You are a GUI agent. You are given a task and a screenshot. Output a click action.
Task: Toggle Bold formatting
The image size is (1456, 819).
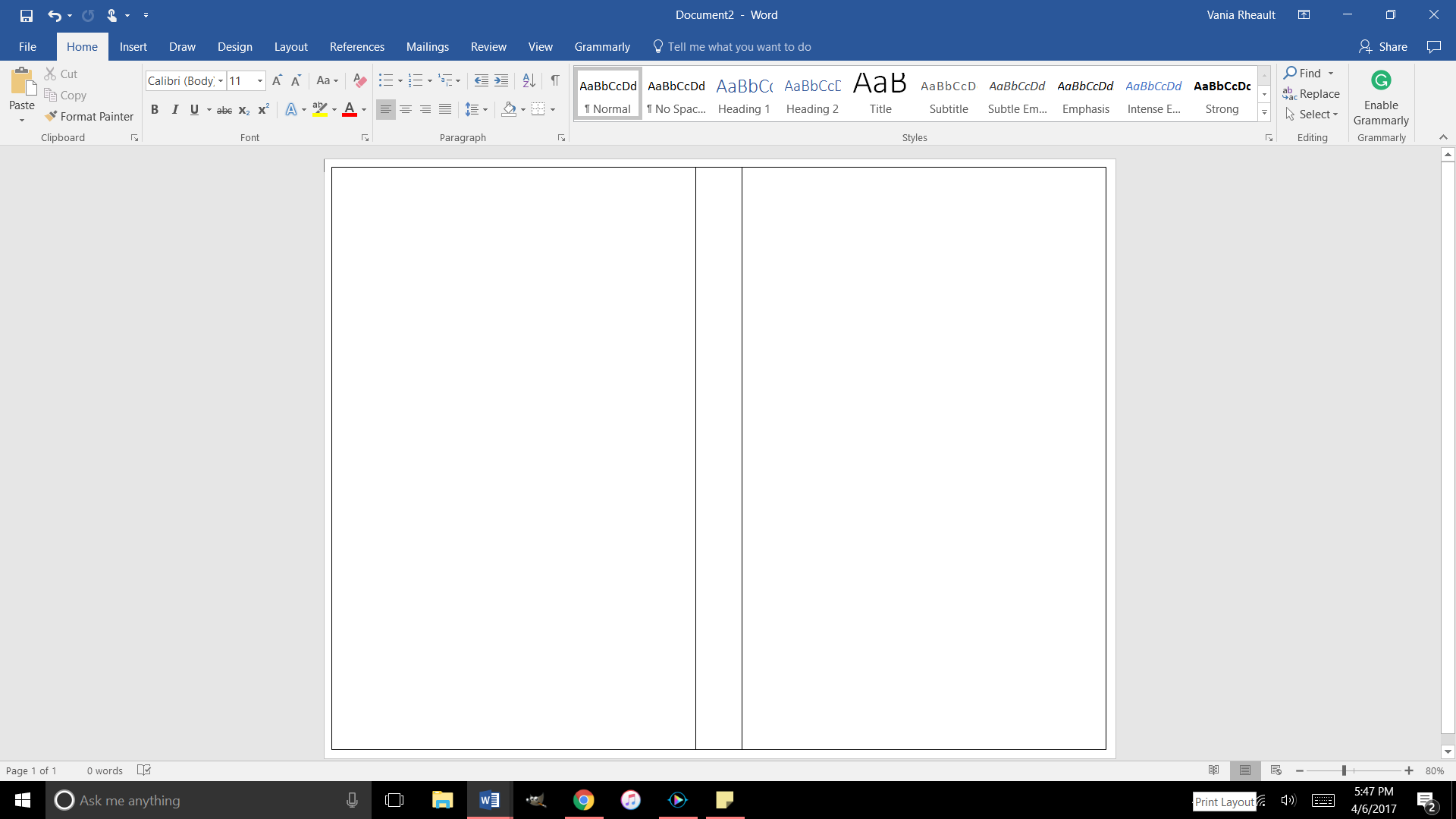pos(155,109)
